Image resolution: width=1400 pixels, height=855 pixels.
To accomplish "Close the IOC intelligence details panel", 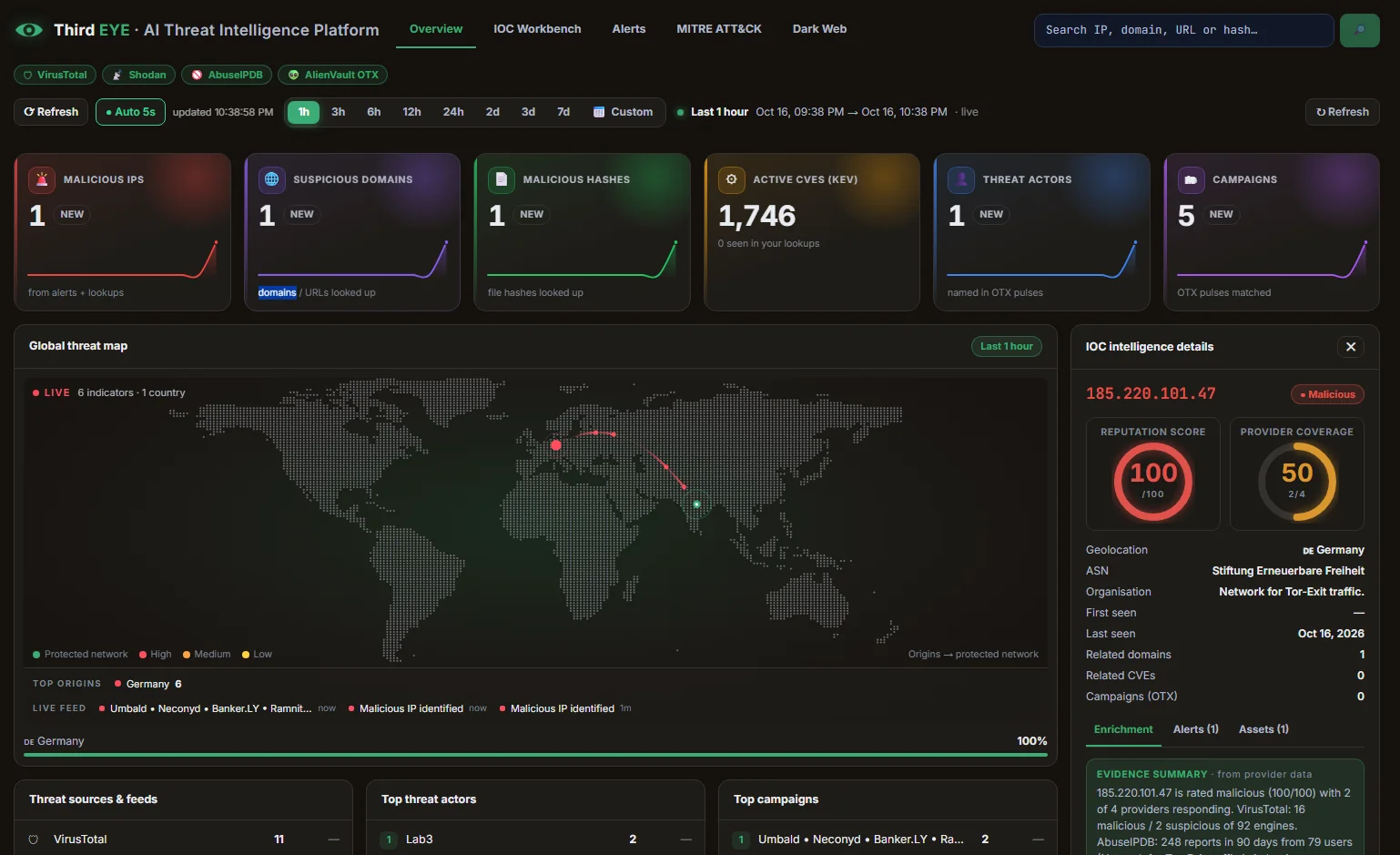I will (x=1351, y=347).
